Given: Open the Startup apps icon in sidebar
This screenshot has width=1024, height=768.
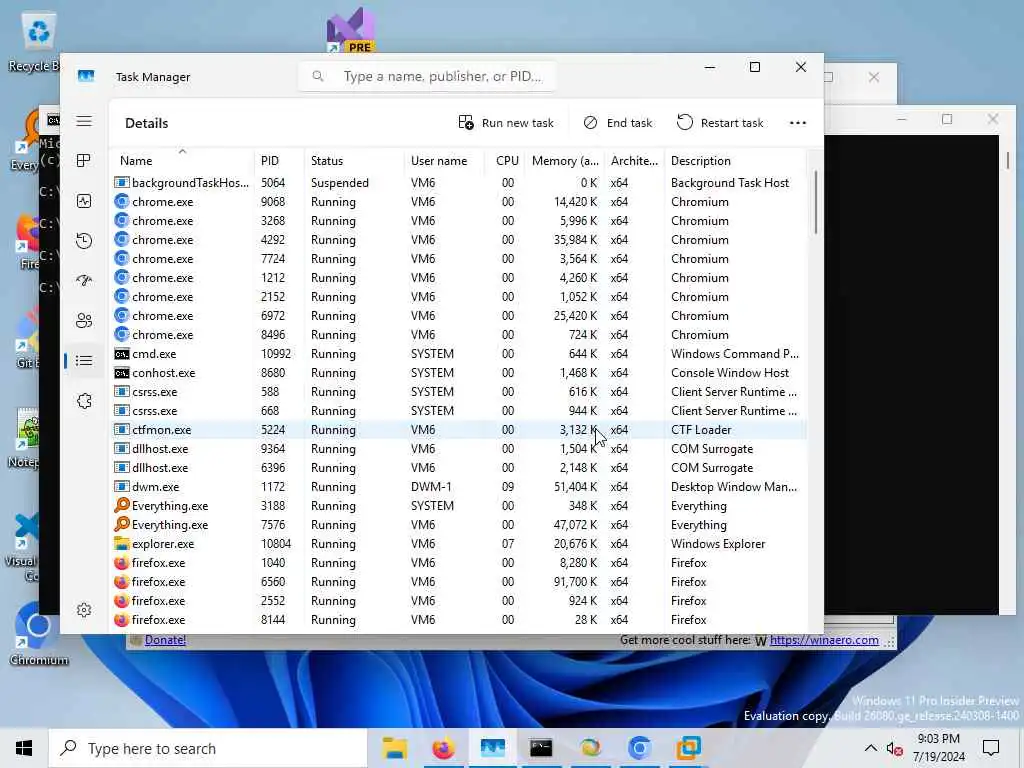Looking at the screenshot, I should coord(84,281).
